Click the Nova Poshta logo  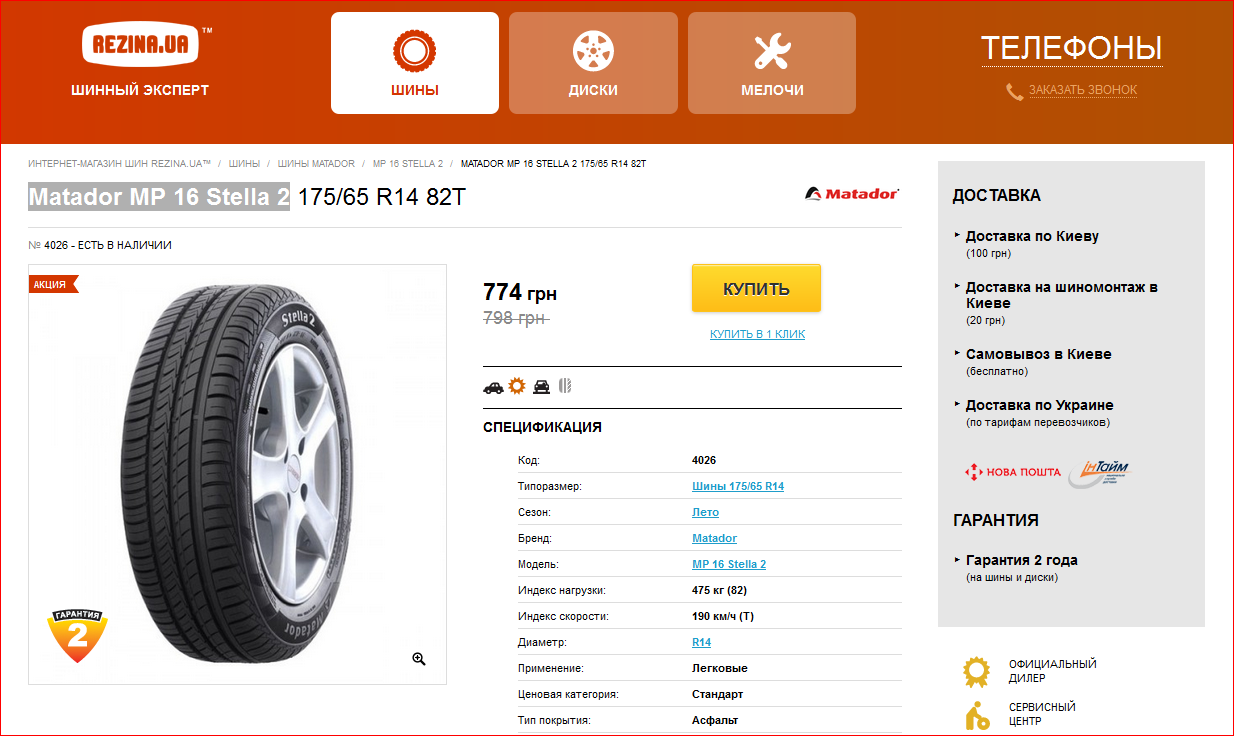(x=1011, y=472)
